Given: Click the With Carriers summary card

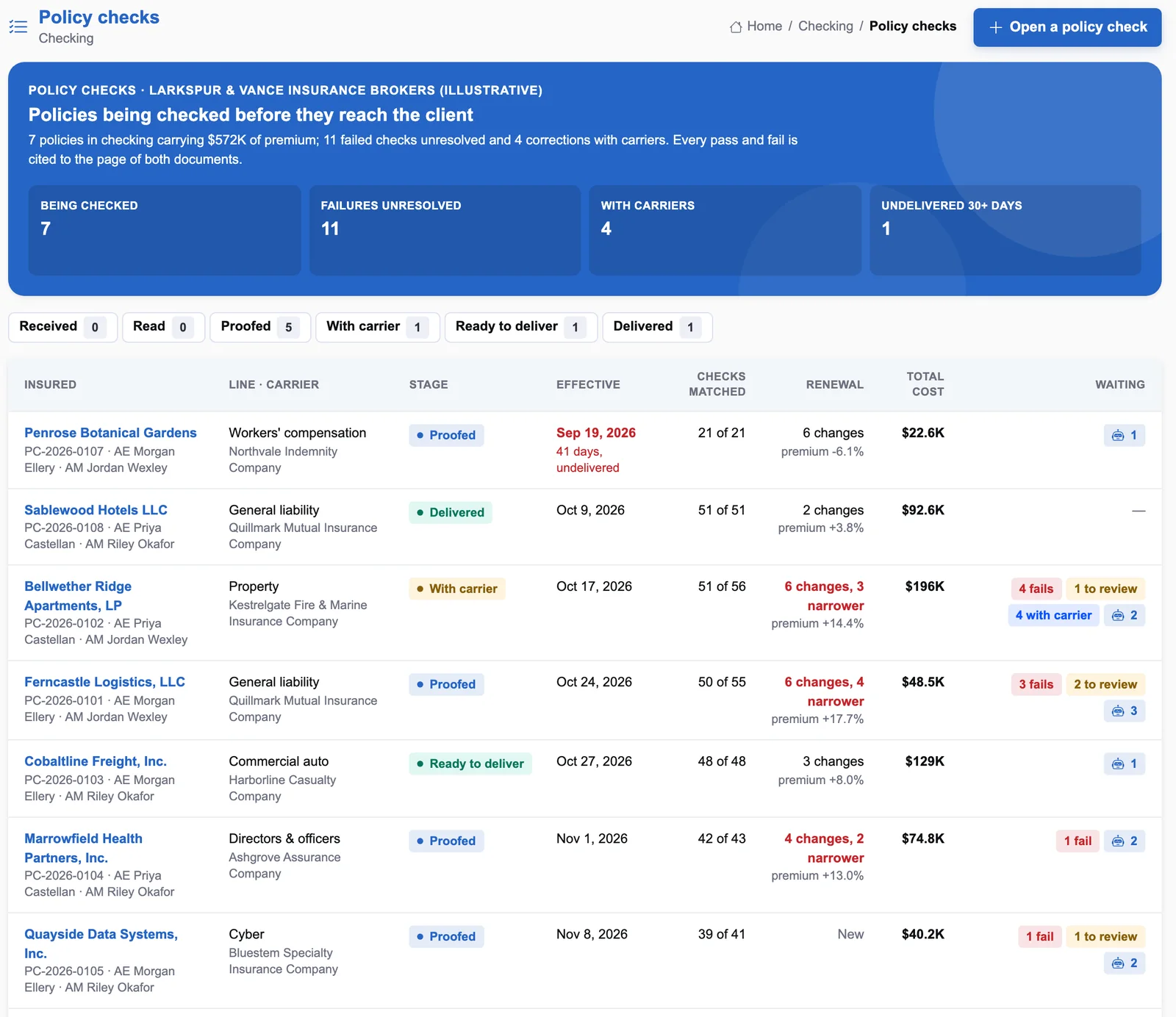Looking at the screenshot, I should click(725, 230).
